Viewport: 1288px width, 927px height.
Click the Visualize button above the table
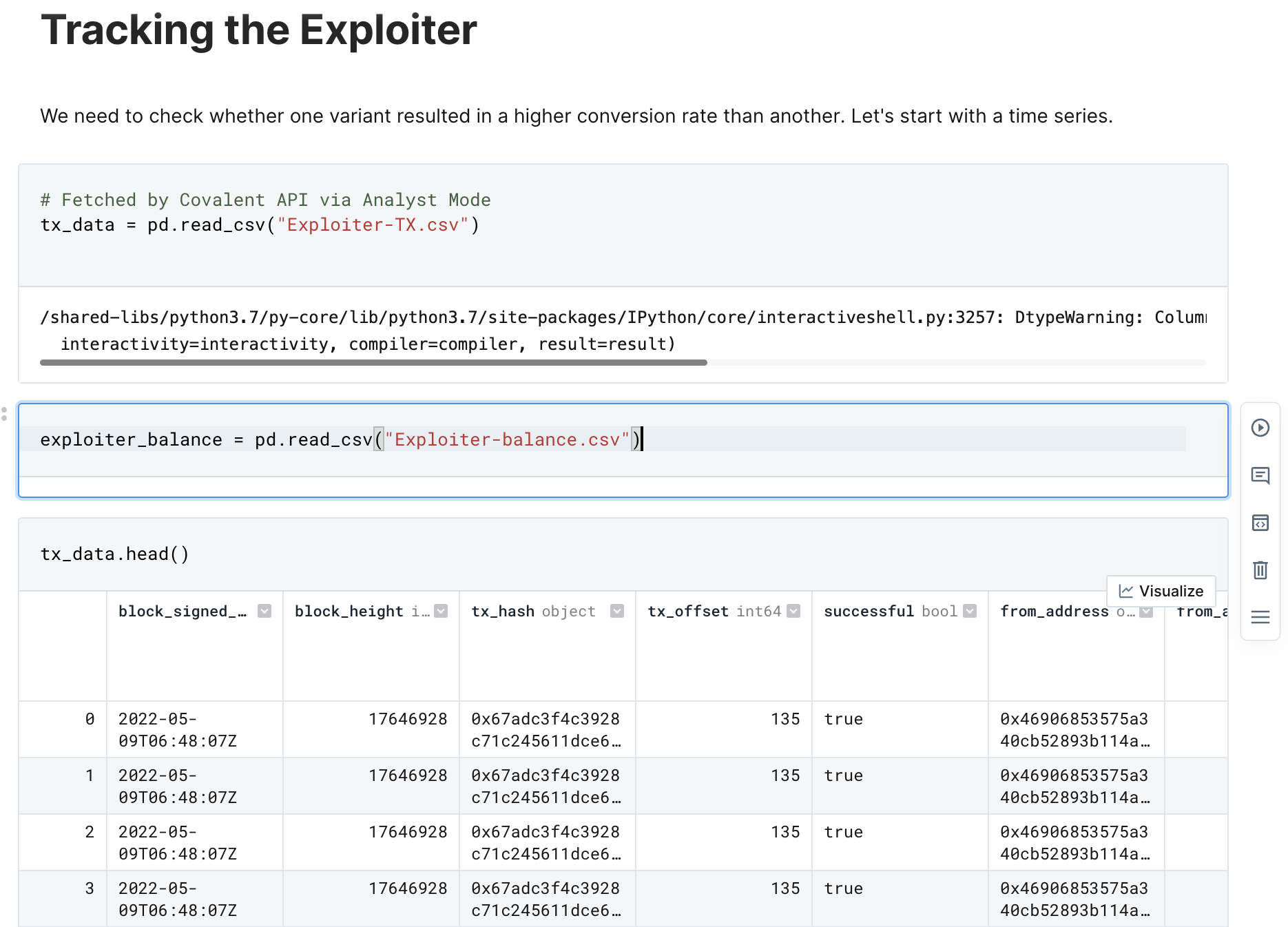coord(1161,591)
